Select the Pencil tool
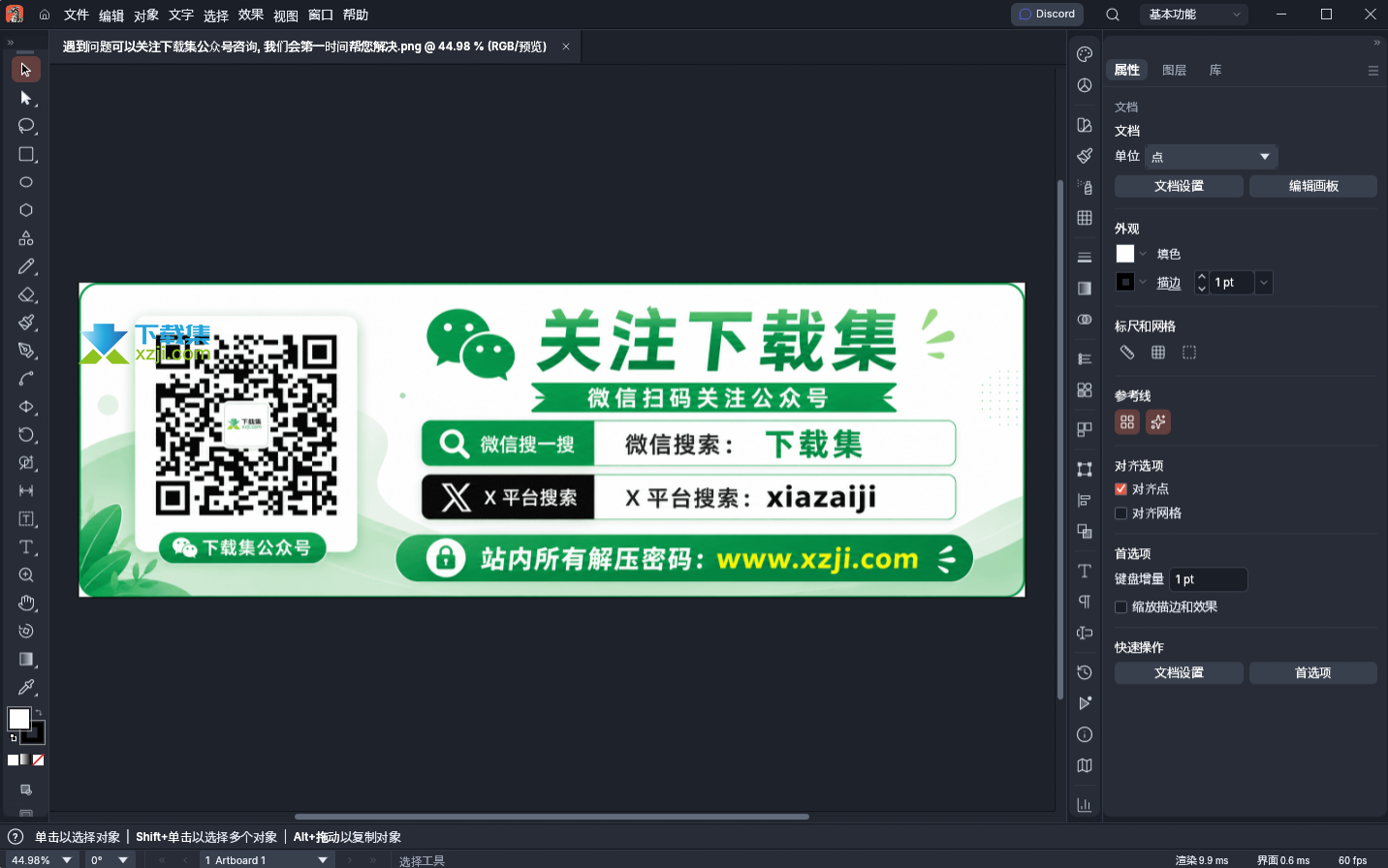Viewport: 1388px width, 868px height. pyautogui.click(x=26, y=266)
